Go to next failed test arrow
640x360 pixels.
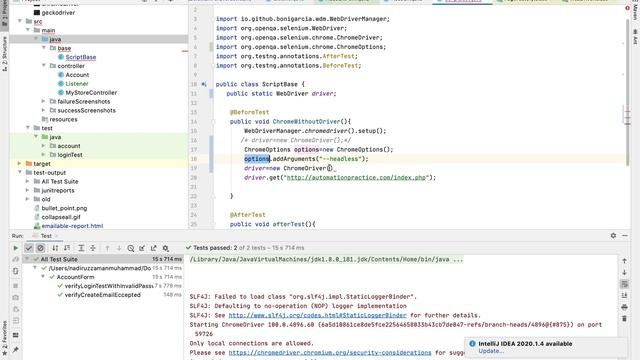tap(119, 248)
